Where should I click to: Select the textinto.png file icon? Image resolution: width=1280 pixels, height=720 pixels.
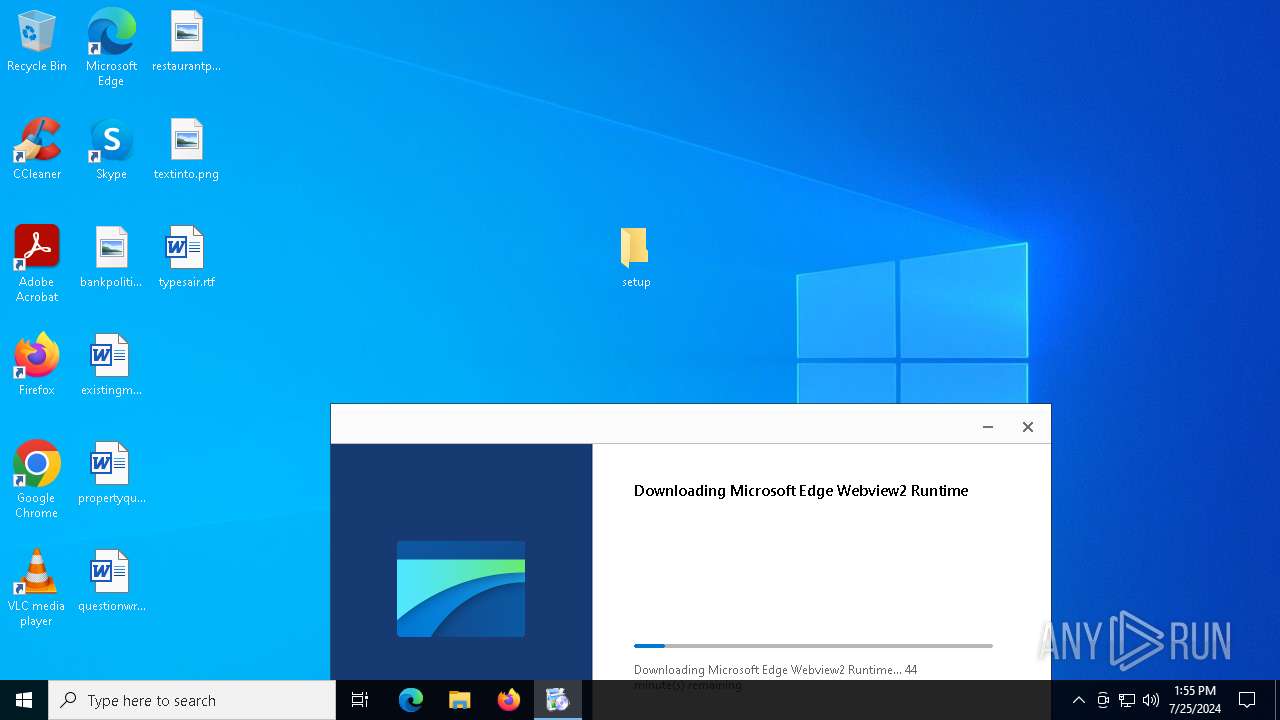pyautogui.click(x=186, y=150)
